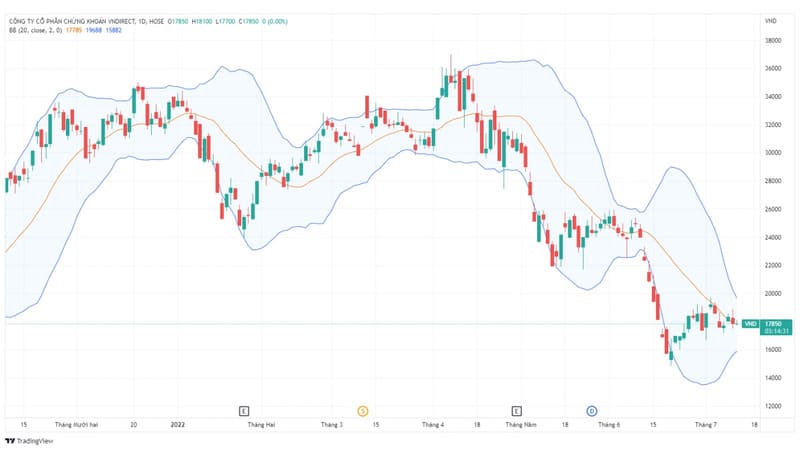
Task: Open the blue D dividend marker
Action: pos(592,411)
